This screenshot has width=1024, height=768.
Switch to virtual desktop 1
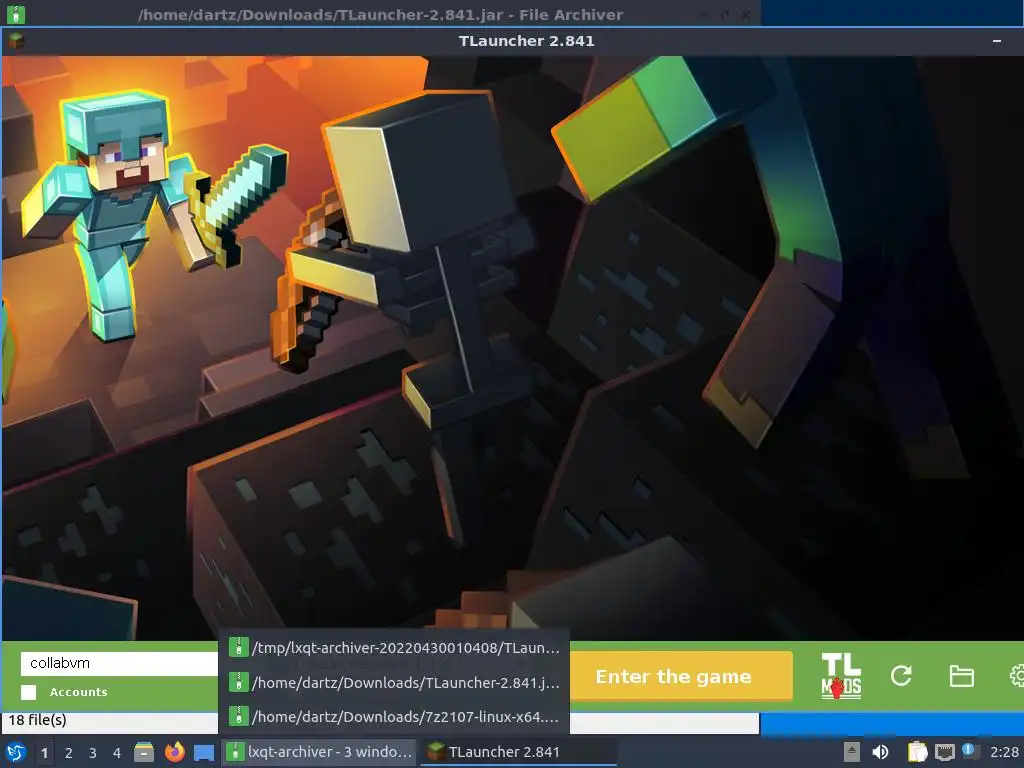(44, 753)
